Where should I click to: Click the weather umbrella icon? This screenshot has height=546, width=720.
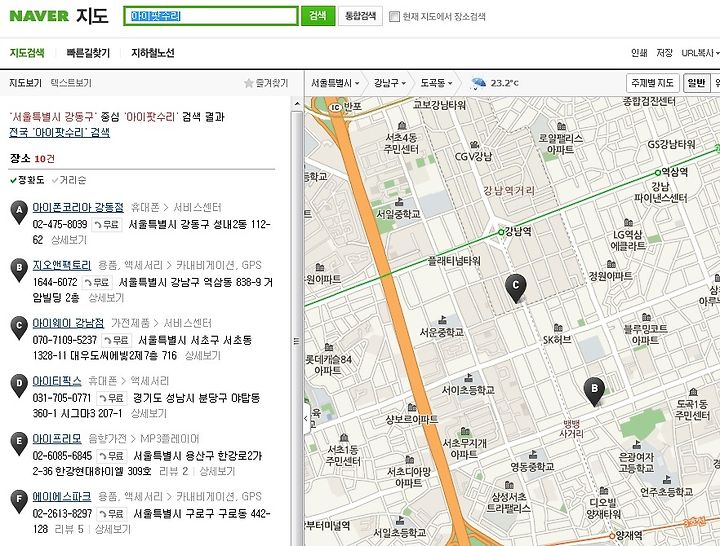click(478, 83)
